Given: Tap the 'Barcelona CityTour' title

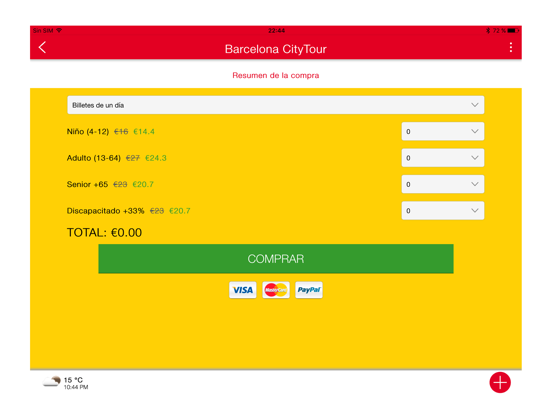Looking at the screenshot, I should 276,49.
